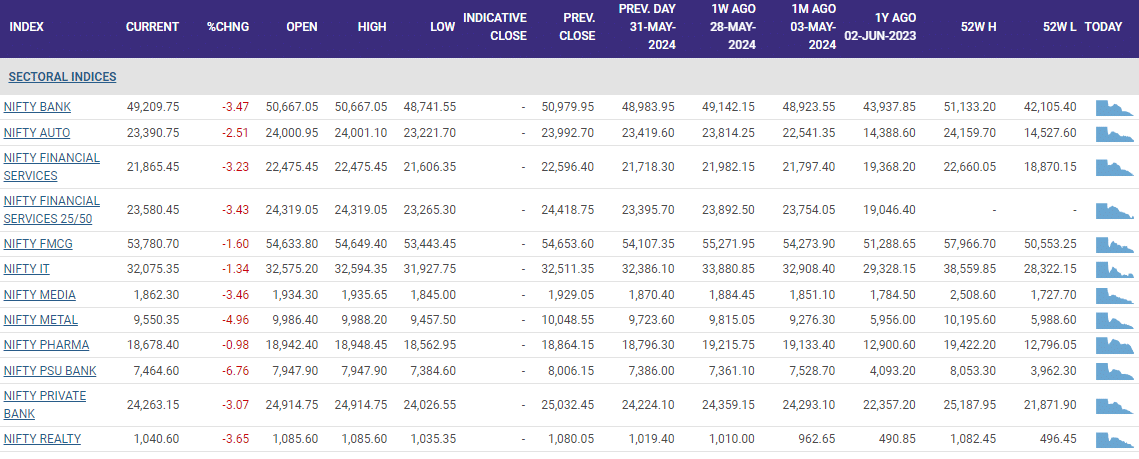Click NIFTY FMCG today sparkline chart

(1115, 244)
